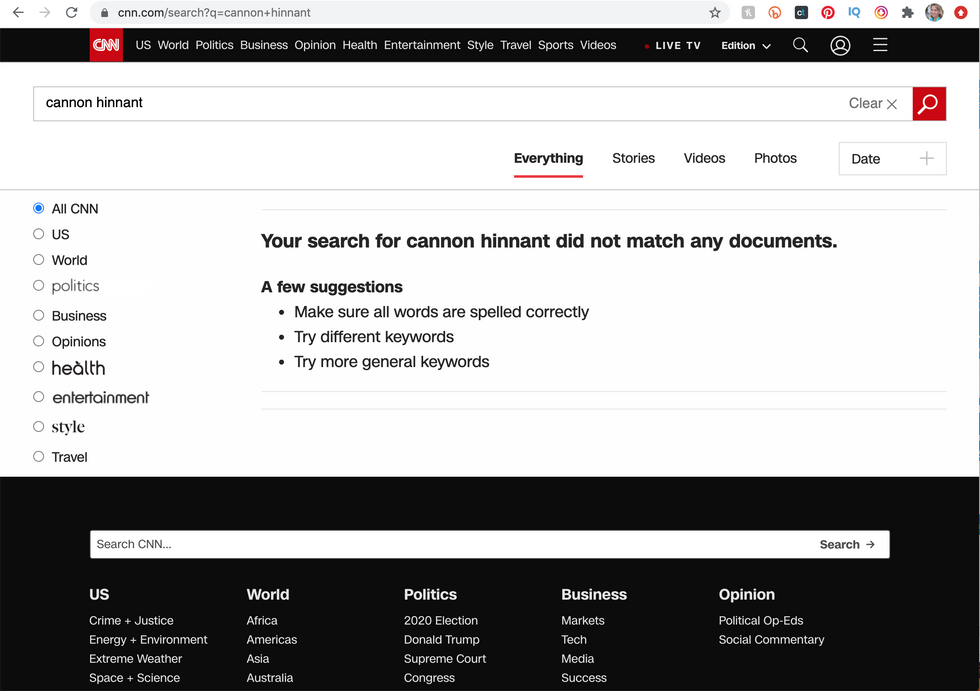Expand the Date filter

(892, 158)
